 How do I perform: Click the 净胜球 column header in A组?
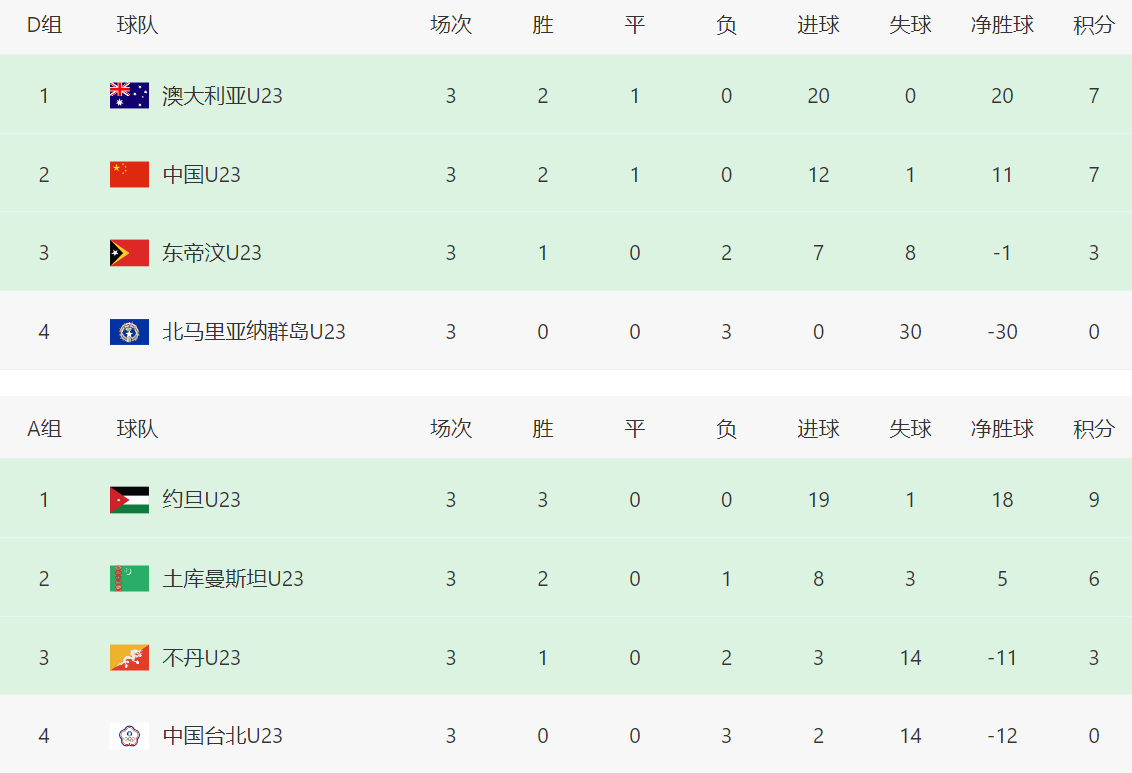point(1002,430)
